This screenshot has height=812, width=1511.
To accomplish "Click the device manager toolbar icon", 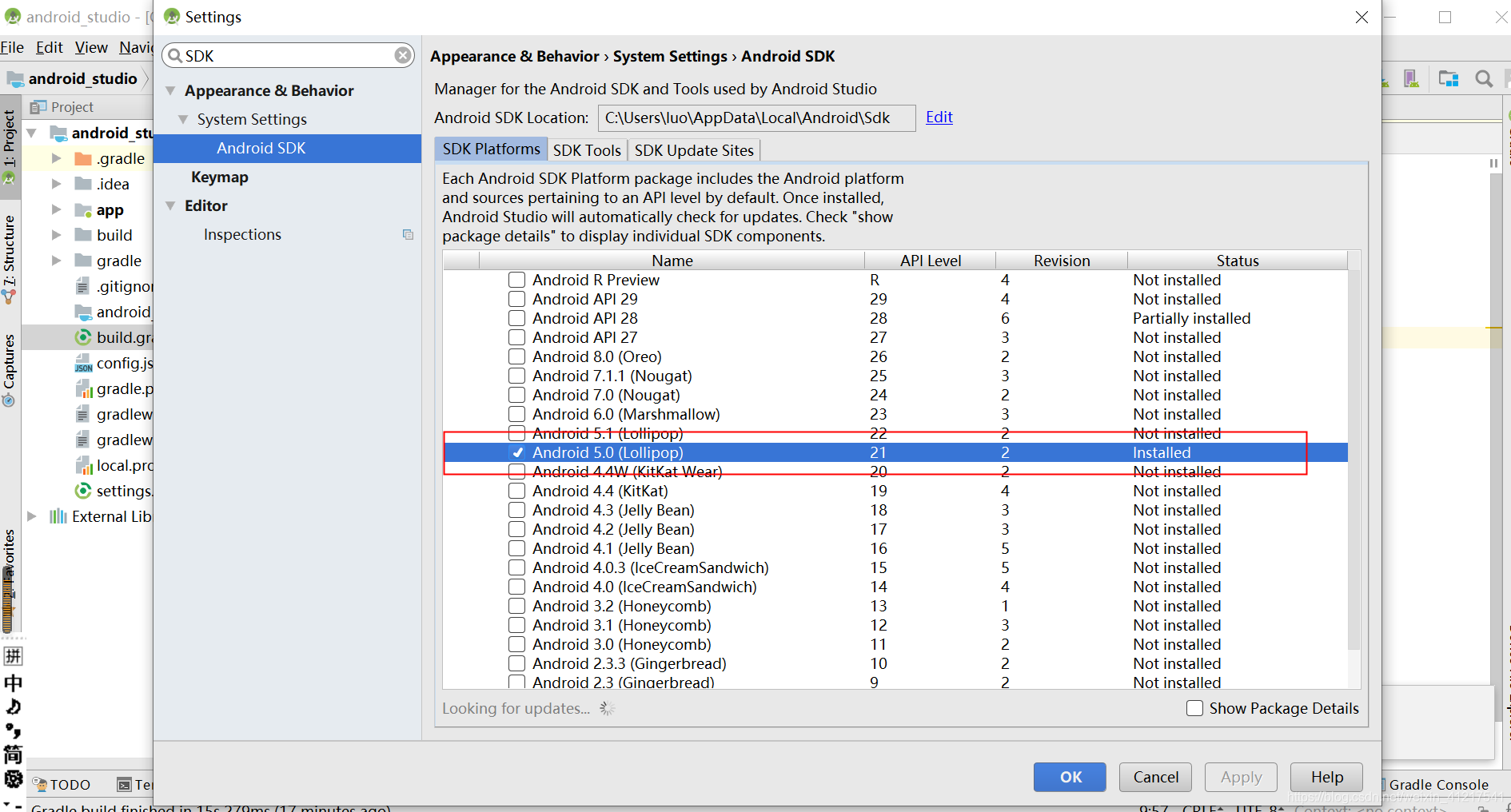I will click(x=1412, y=78).
